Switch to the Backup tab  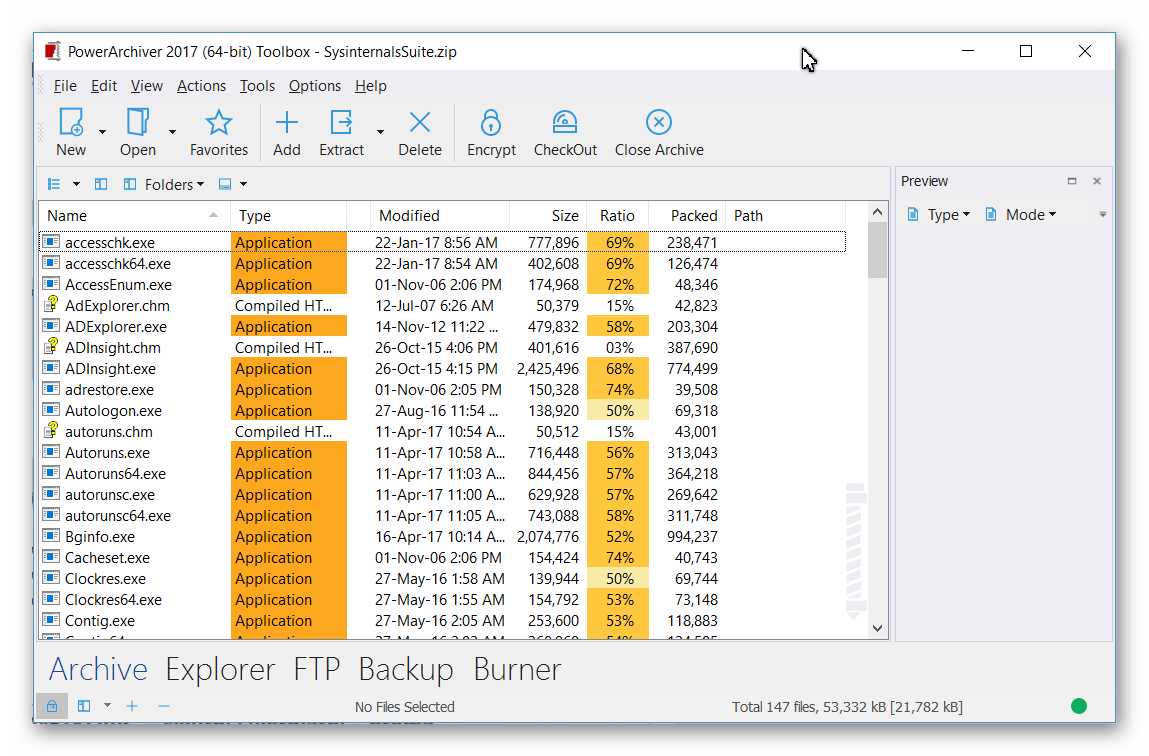tap(406, 670)
